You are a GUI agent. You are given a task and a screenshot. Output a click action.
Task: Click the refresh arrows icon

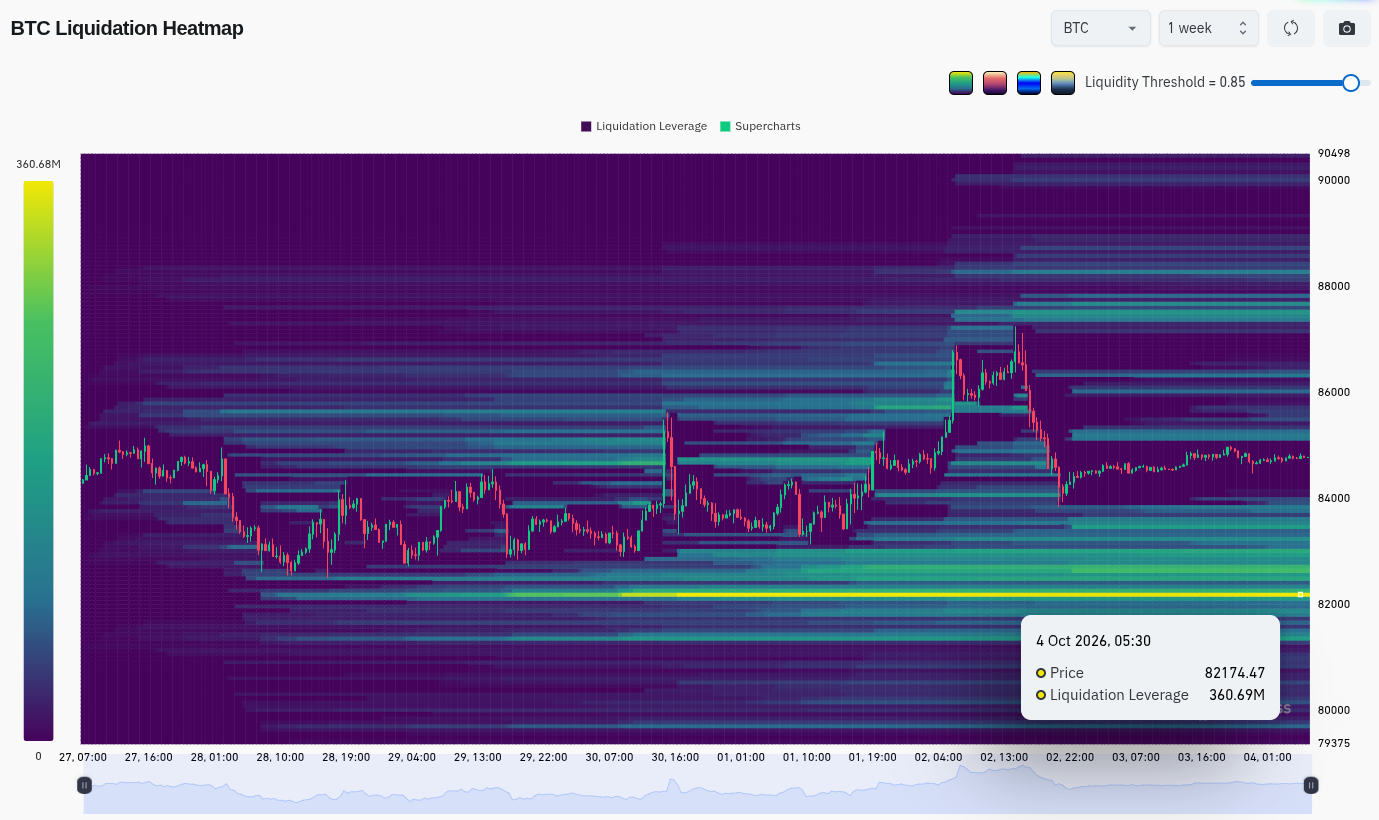click(1291, 28)
